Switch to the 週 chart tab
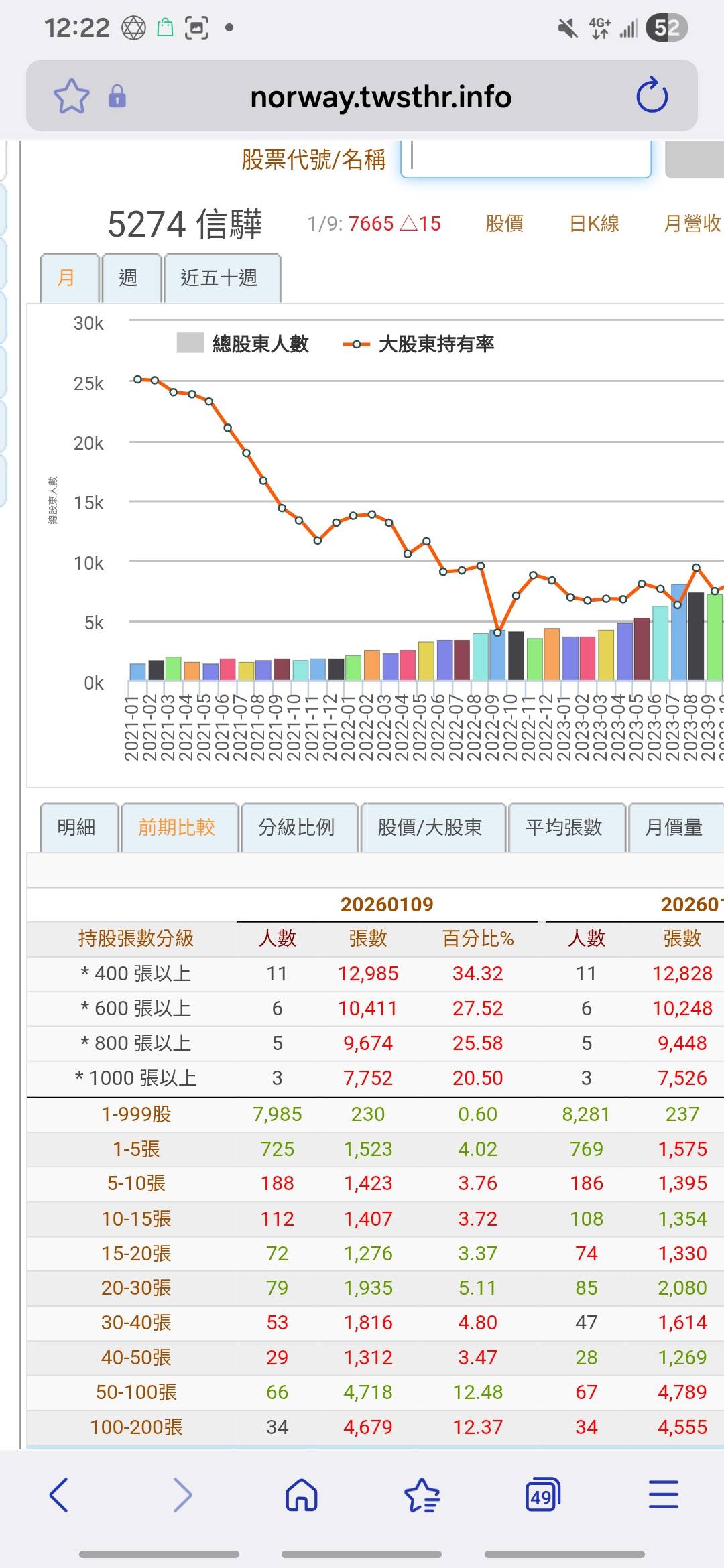This screenshot has width=724, height=1568. pos(129,278)
